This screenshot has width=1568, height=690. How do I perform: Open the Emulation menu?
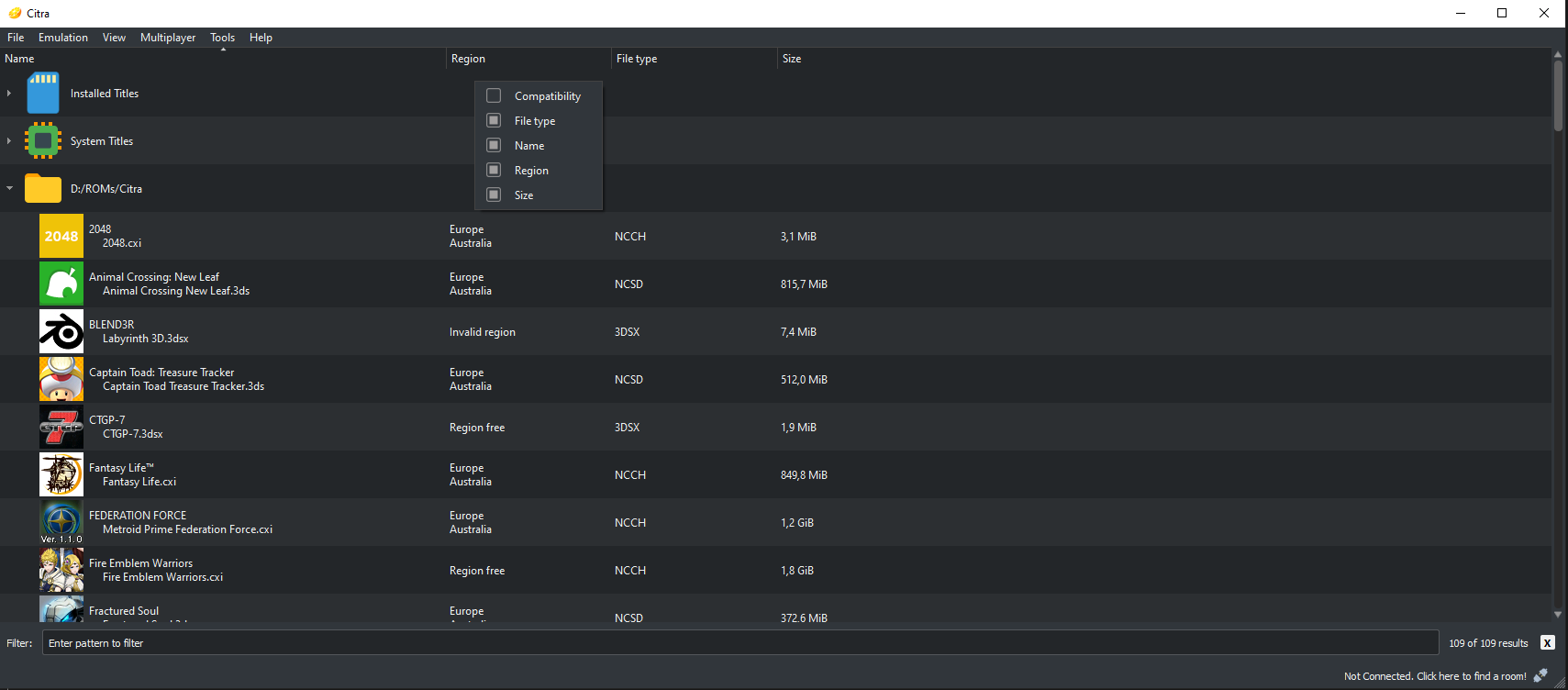click(63, 38)
